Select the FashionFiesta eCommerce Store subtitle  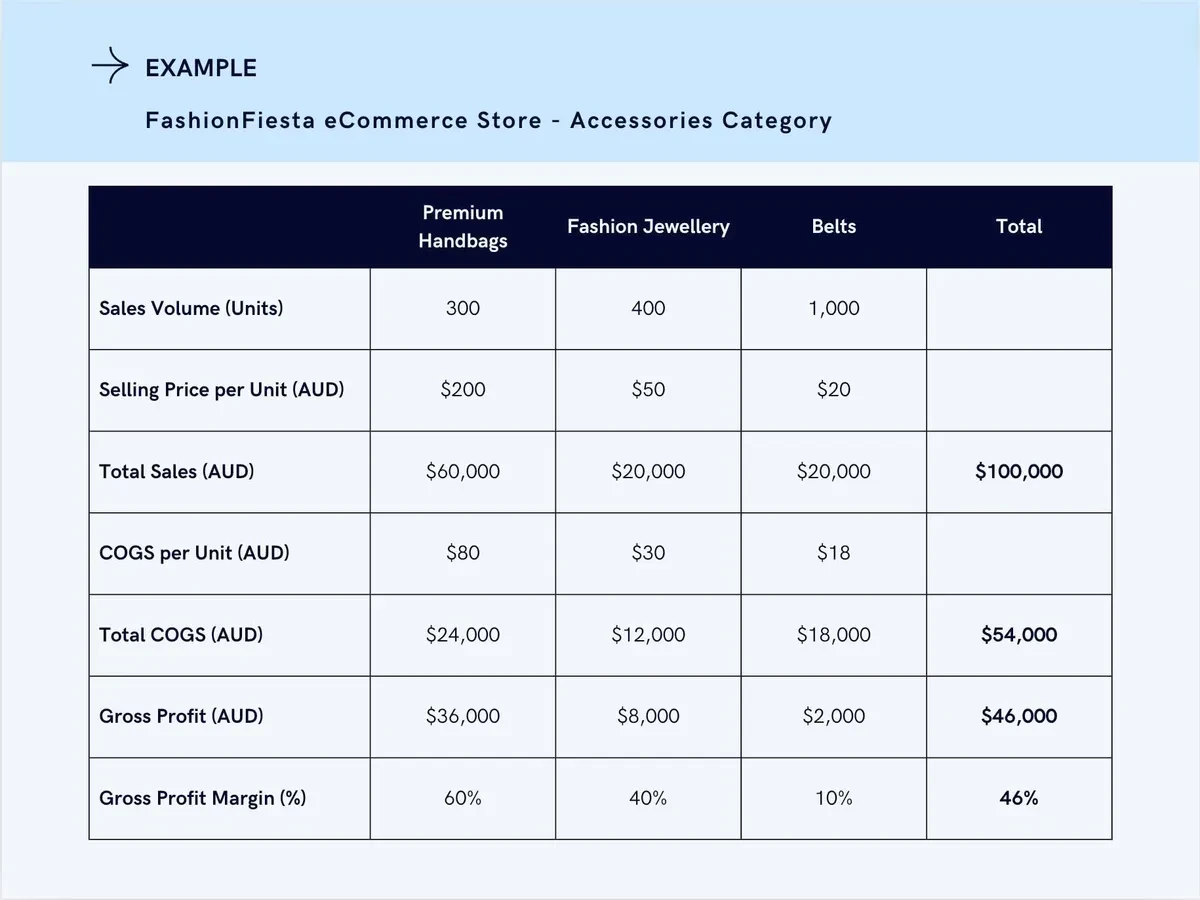pyautogui.click(x=488, y=121)
